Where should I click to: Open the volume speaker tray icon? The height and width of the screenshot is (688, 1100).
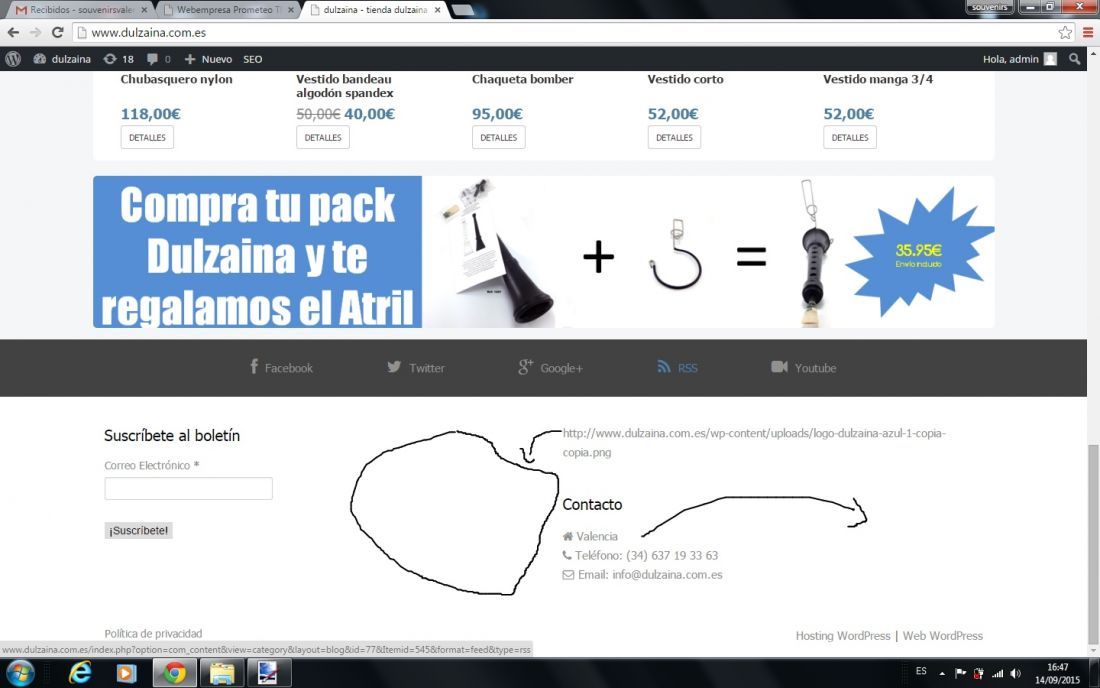click(x=1016, y=673)
